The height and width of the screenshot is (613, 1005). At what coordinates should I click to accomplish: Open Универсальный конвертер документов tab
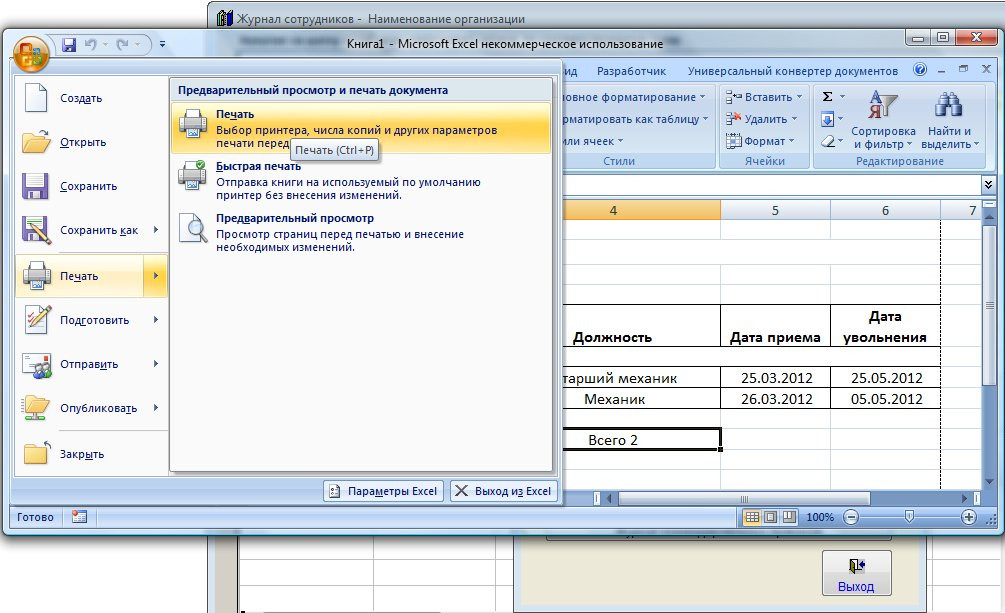[x=792, y=71]
